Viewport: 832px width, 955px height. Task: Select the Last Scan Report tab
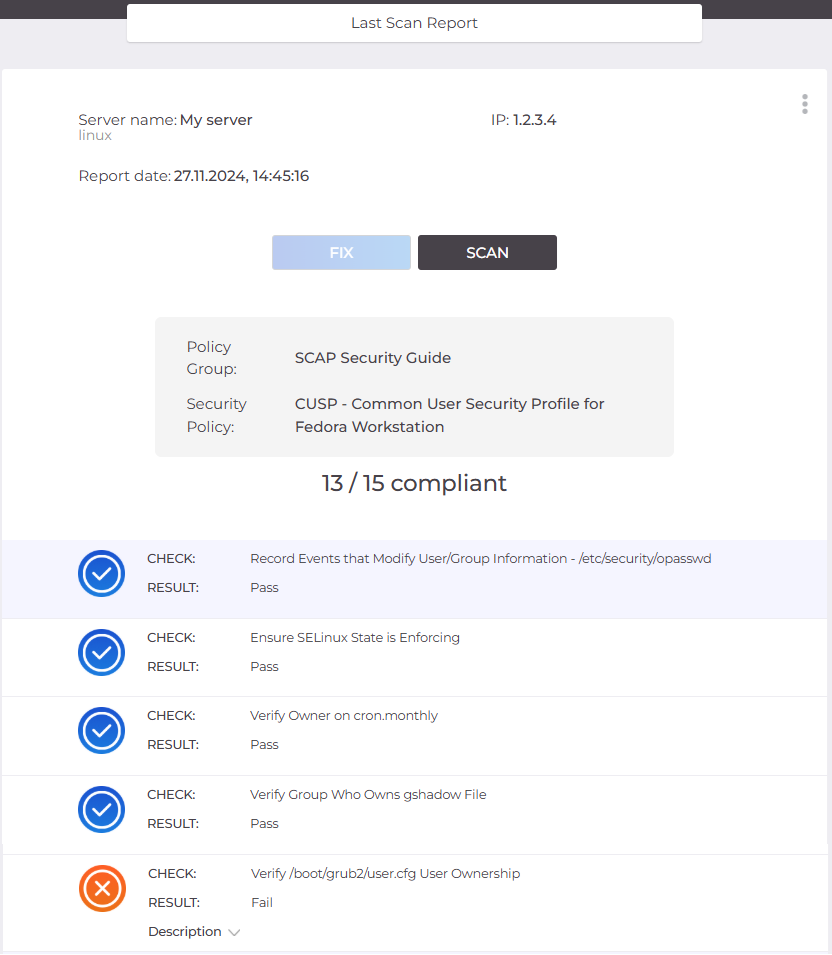(414, 23)
